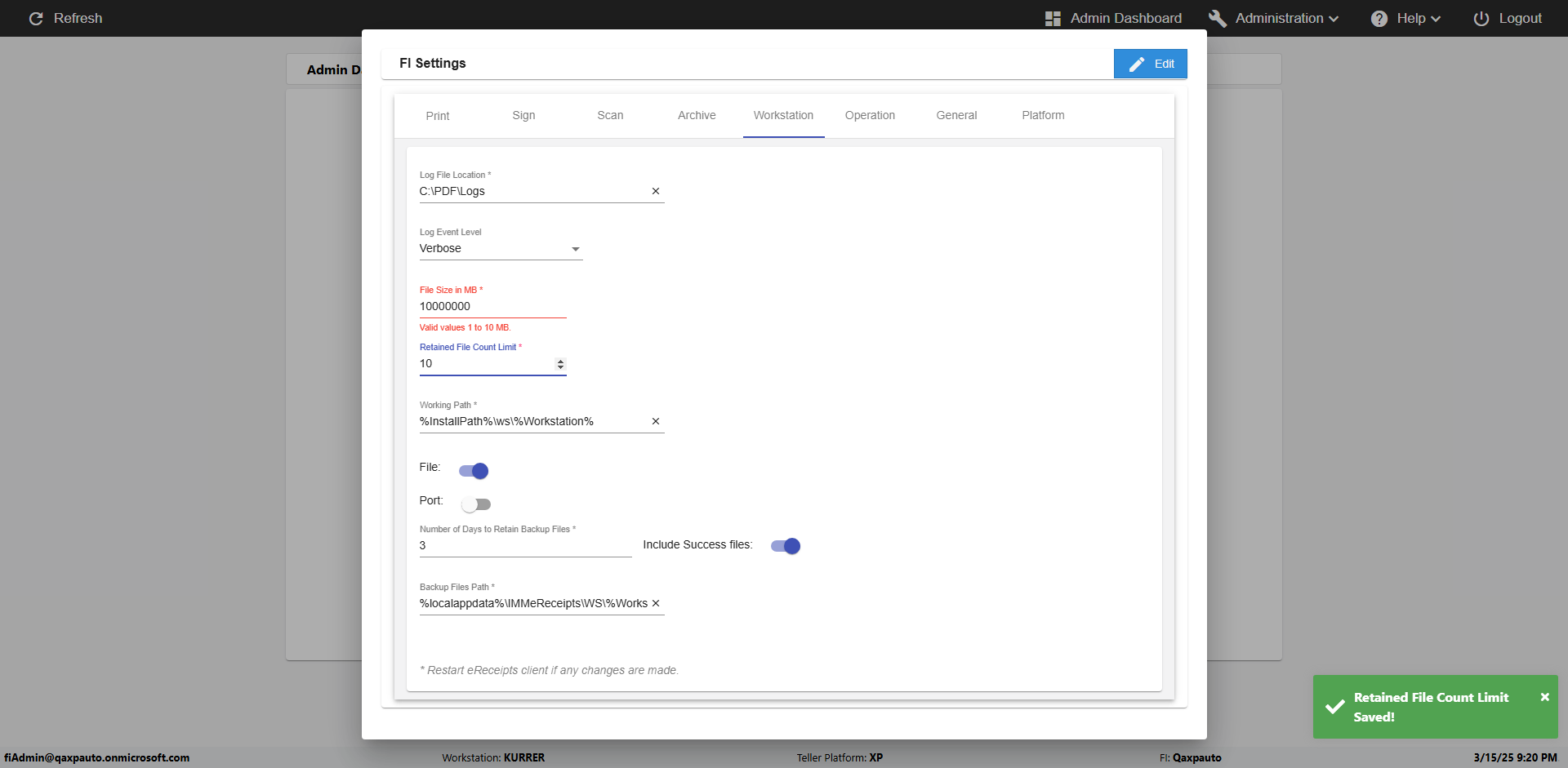Clear the Backup Files Path field

(655, 603)
